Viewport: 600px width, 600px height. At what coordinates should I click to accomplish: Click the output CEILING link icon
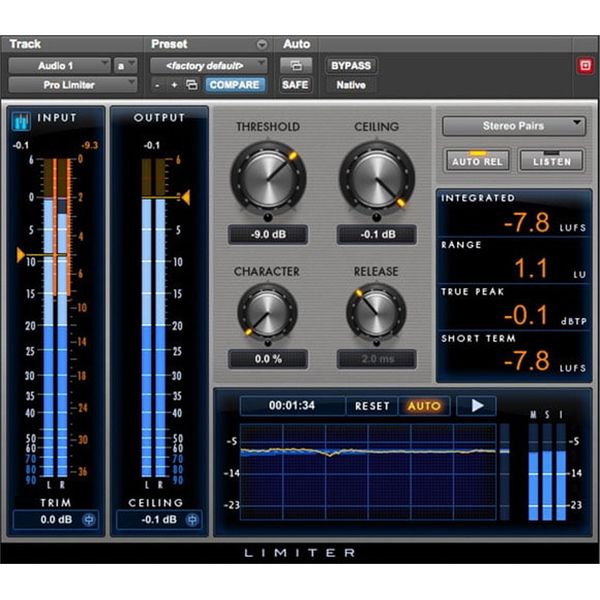pos(192,520)
